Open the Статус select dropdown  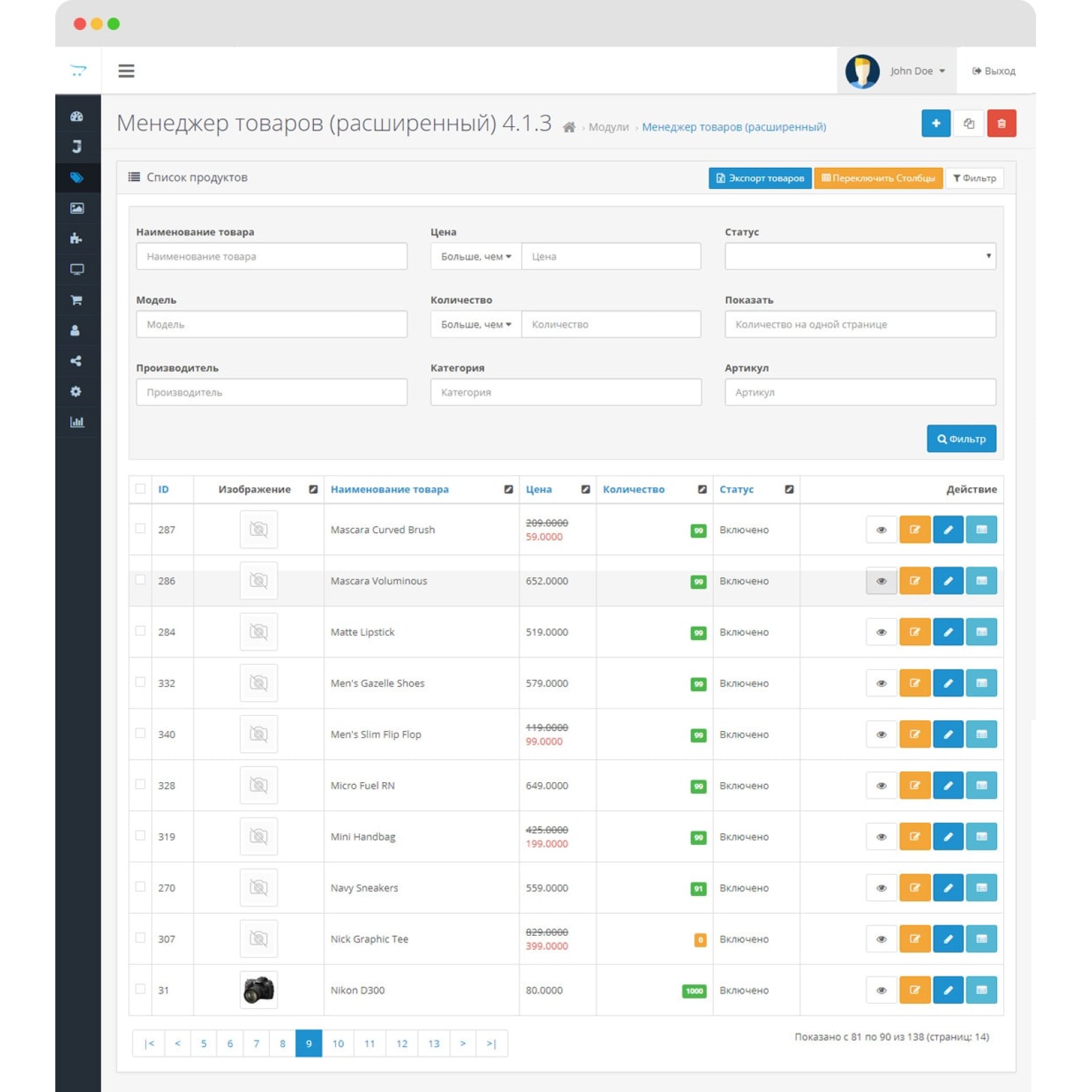tap(860, 257)
